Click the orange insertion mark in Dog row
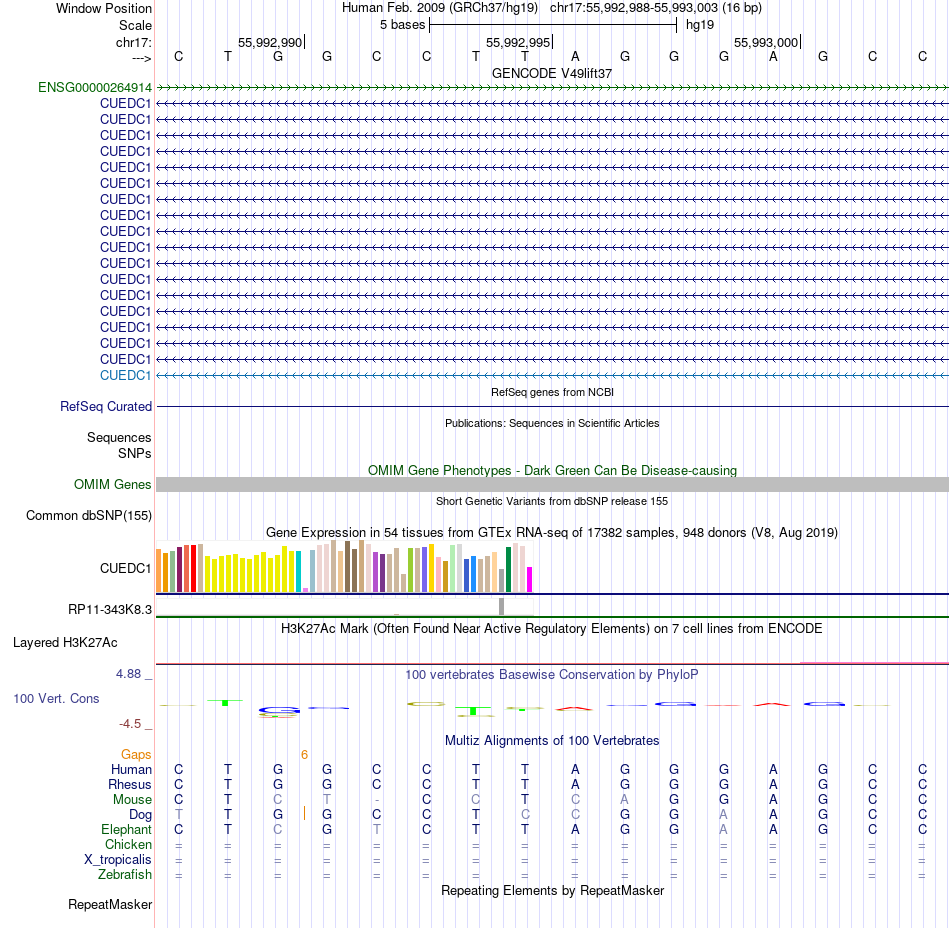Screen dimensions: 950x928 (x=304, y=814)
